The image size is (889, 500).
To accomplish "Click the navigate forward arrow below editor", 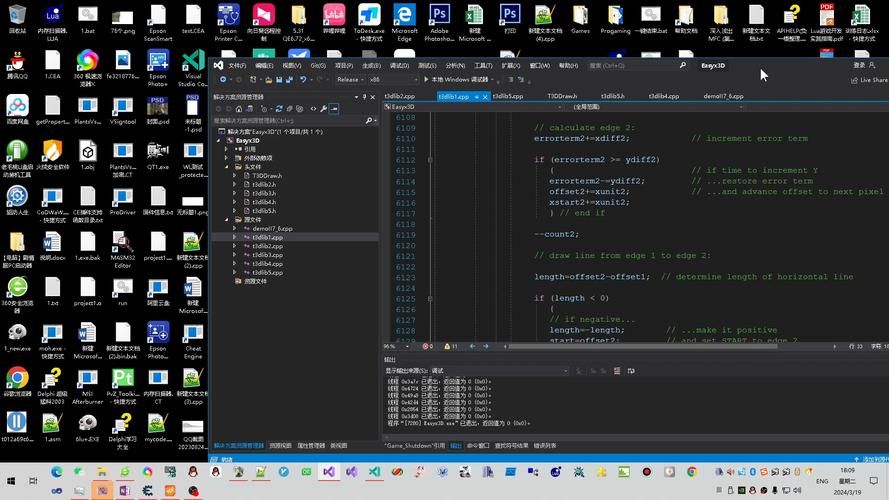I will pyautogui.click(x=485, y=346).
